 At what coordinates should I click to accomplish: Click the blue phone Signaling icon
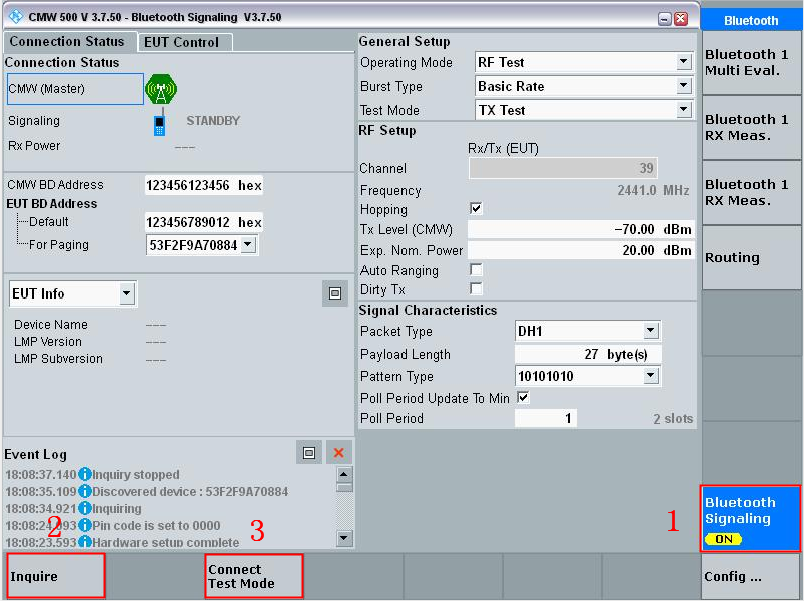coord(159,125)
